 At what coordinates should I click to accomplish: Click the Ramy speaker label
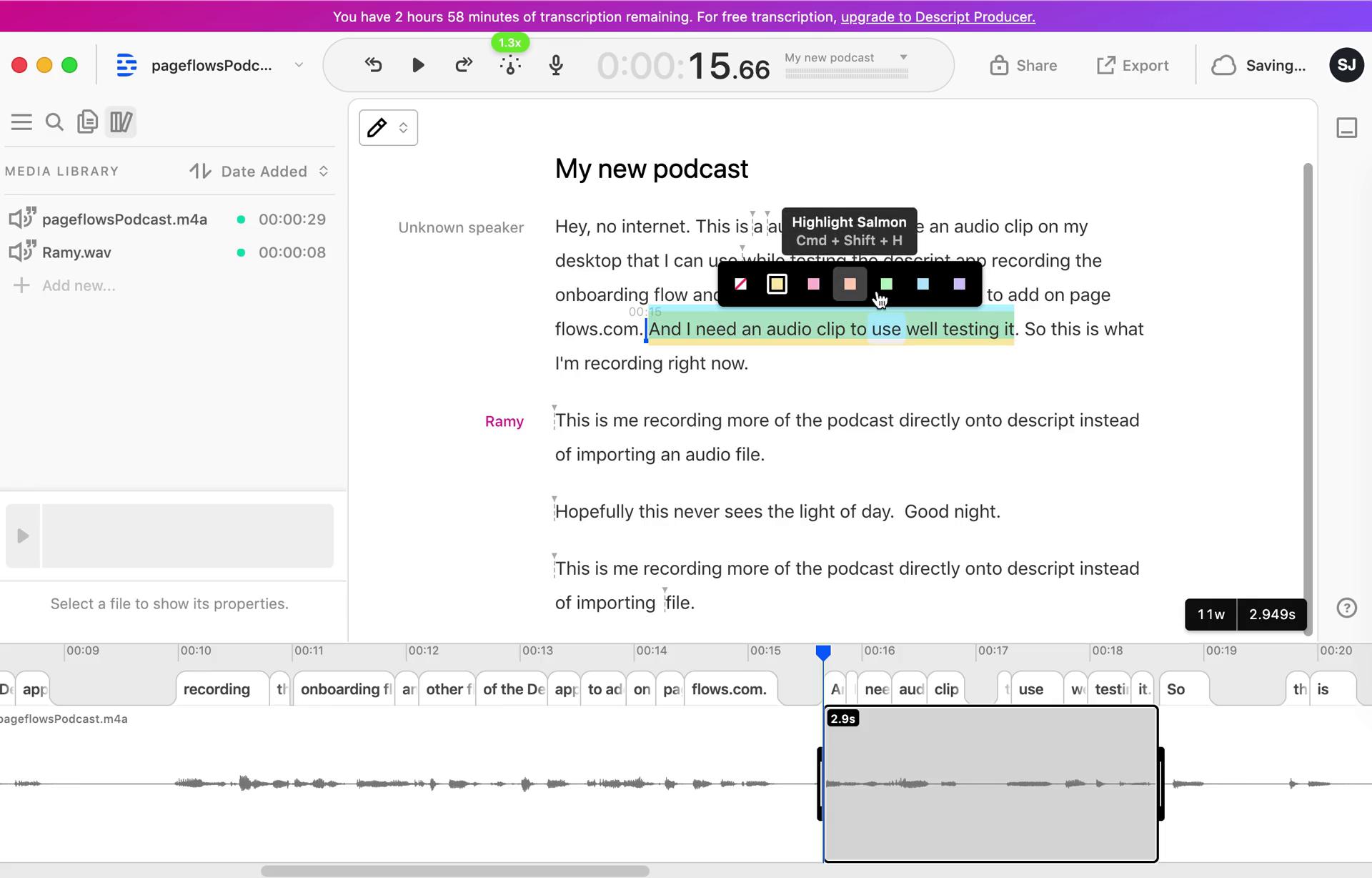pyautogui.click(x=504, y=422)
